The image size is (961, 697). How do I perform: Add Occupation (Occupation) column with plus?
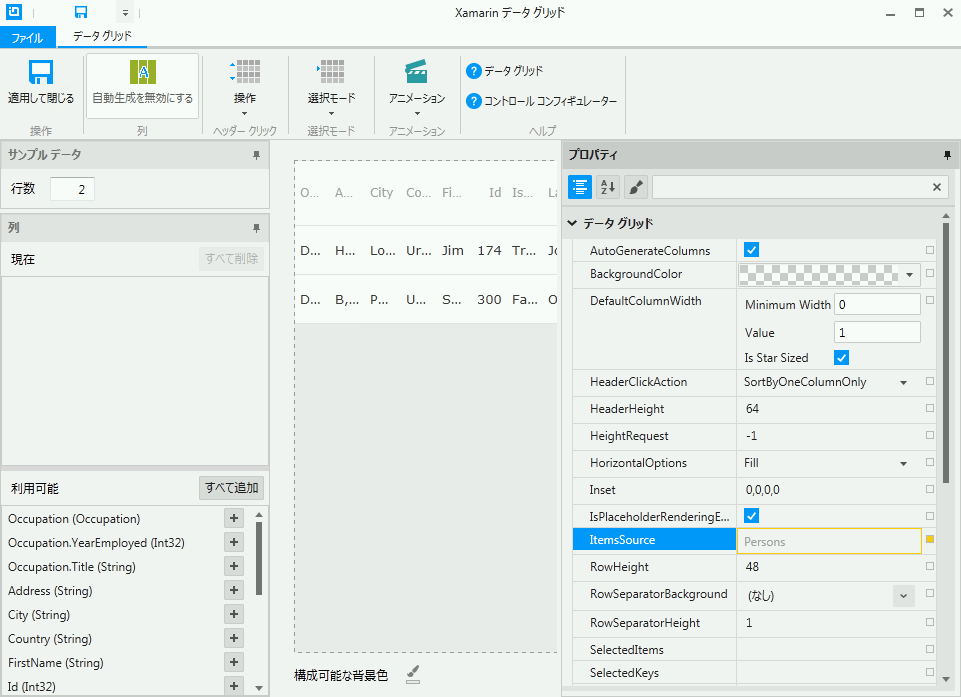[234, 519]
